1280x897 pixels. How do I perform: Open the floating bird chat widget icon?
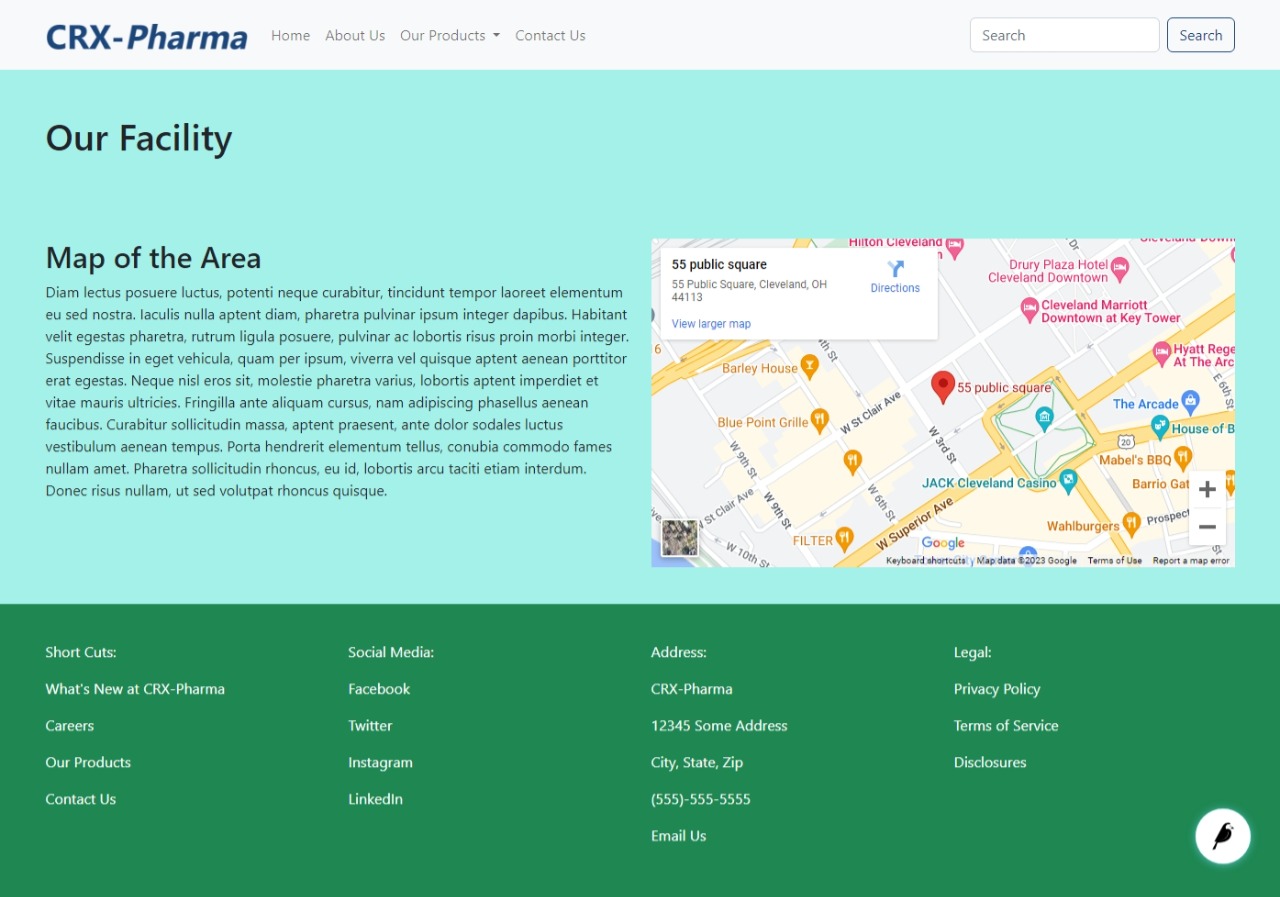pyautogui.click(x=1222, y=835)
